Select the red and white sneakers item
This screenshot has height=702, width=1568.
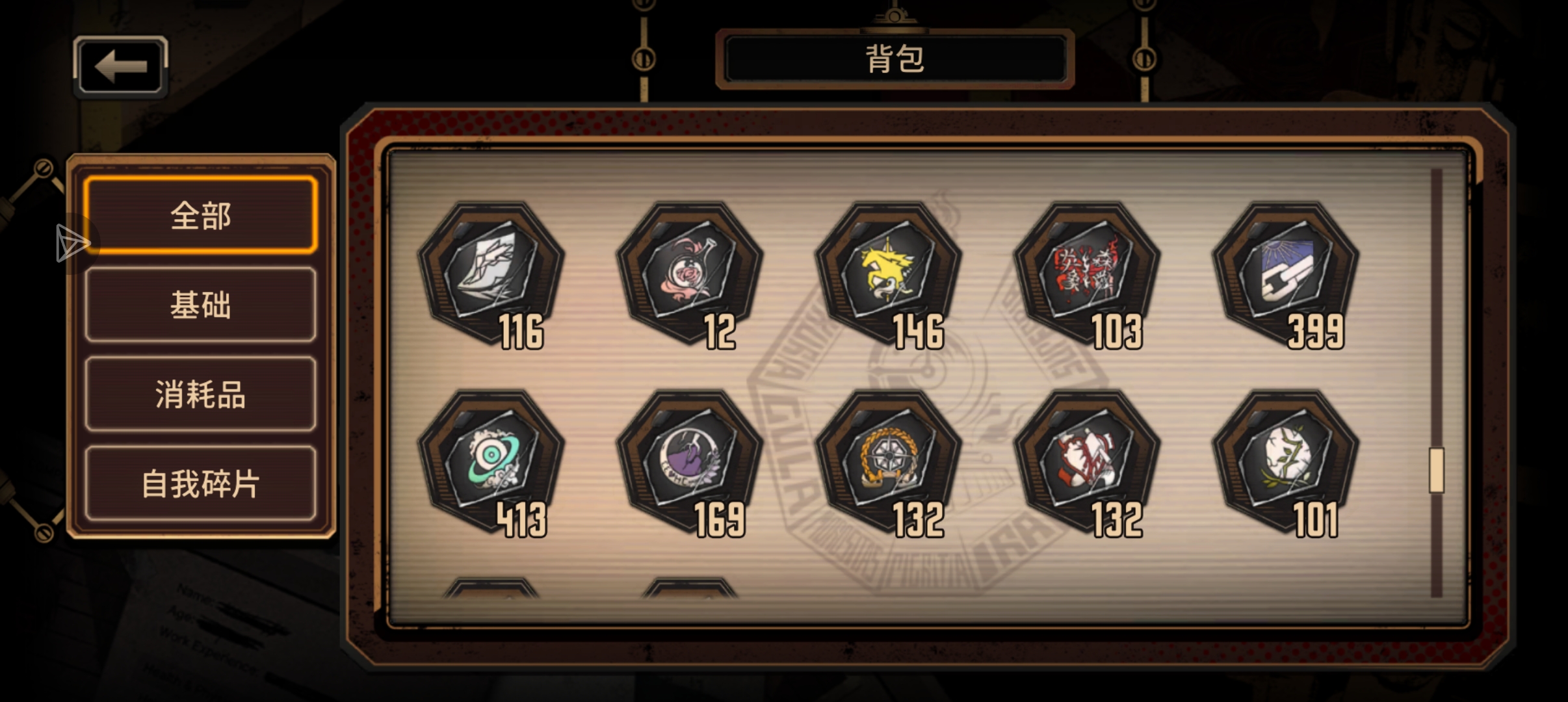(1088, 463)
